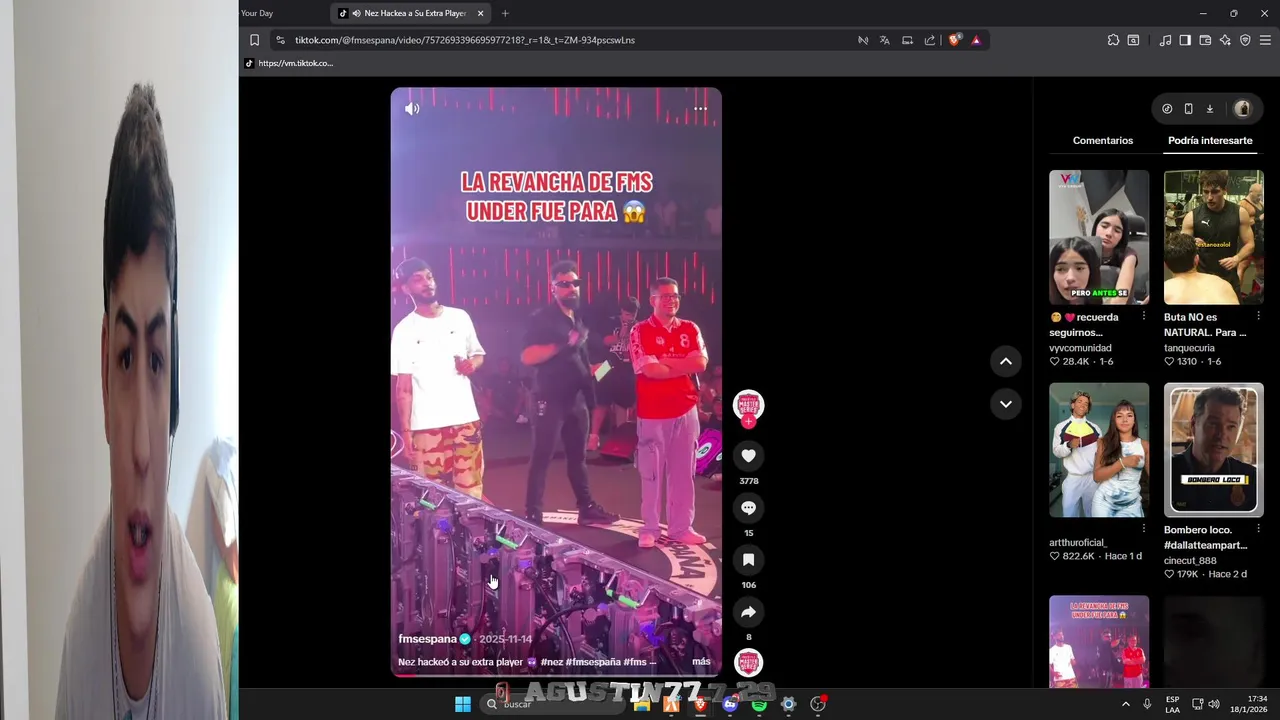
Task: Go to previous video with up arrow
Action: (x=1006, y=361)
